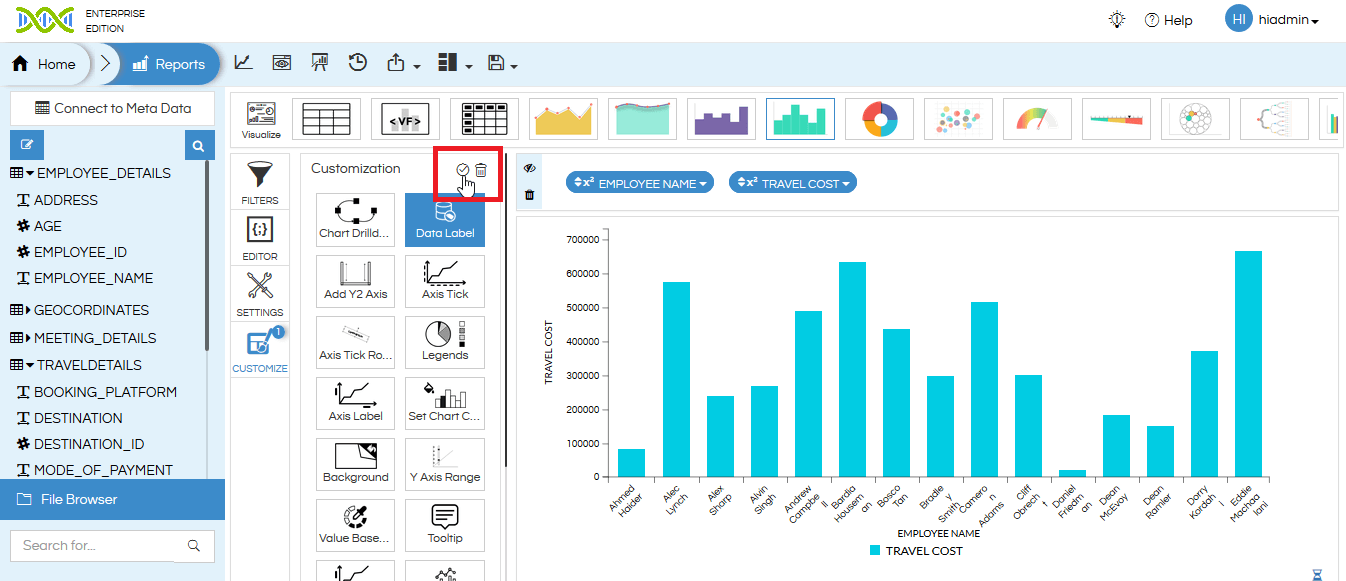The height and width of the screenshot is (581, 1346).
Task: Select the plain table visualization
Action: 326,119
